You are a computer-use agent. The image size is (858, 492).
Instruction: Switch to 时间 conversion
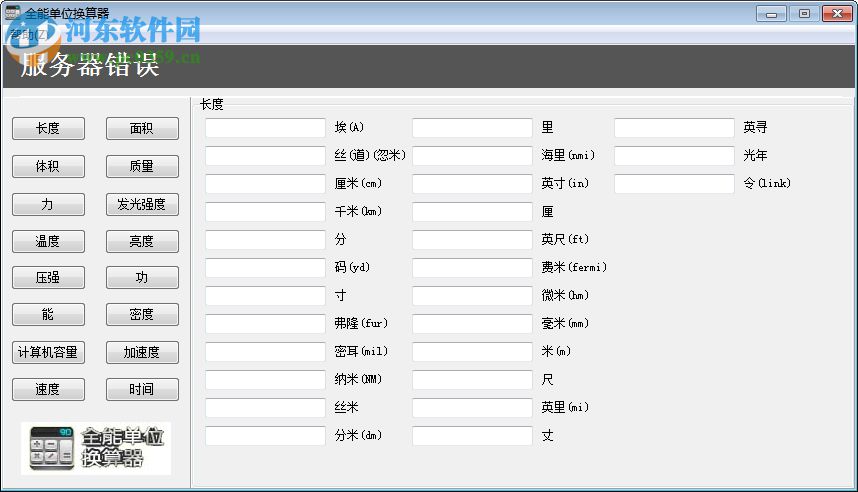tap(142, 390)
